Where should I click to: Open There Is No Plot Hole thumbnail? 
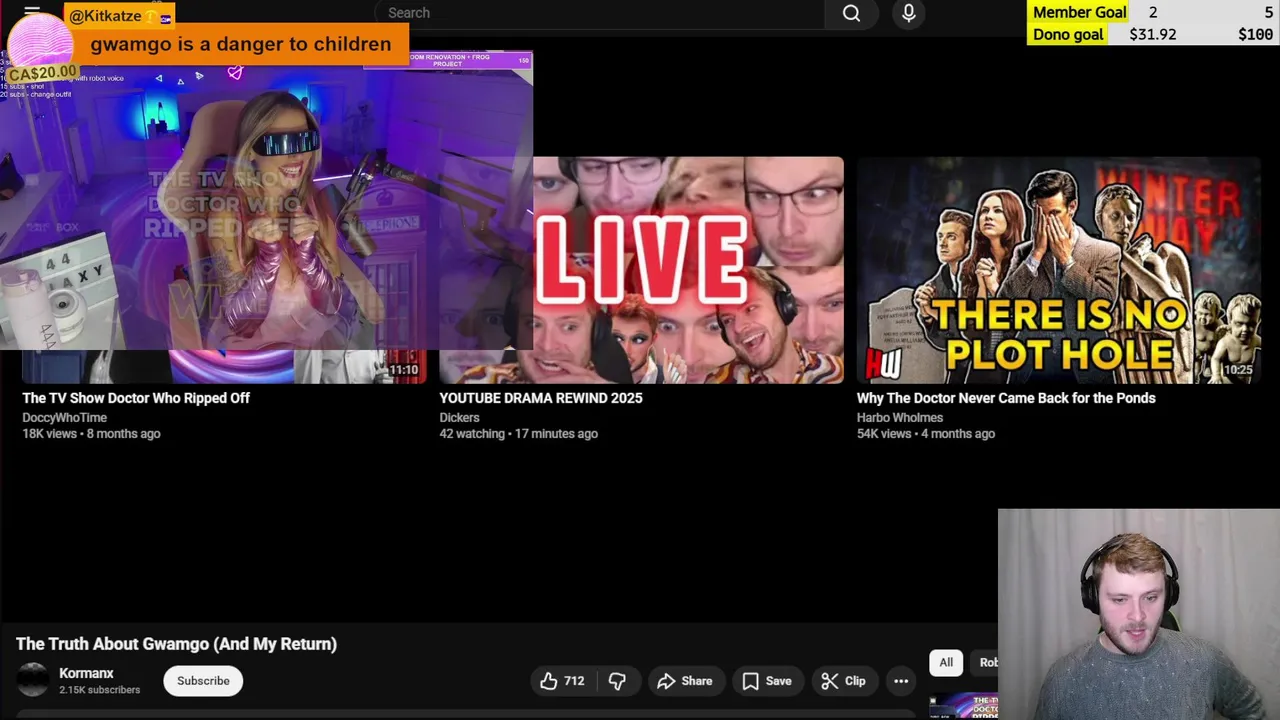click(1059, 269)
